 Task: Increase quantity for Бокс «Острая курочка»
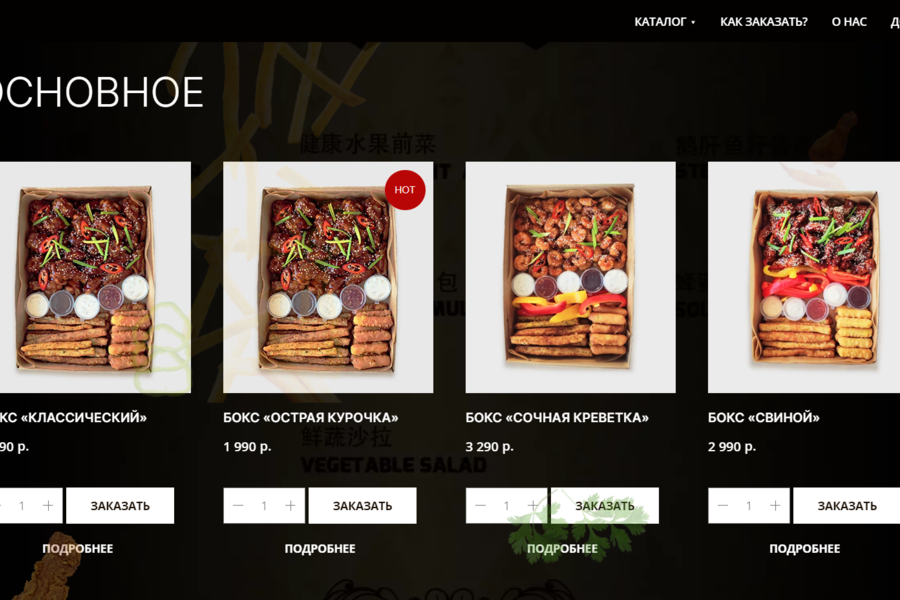[290, 505]
